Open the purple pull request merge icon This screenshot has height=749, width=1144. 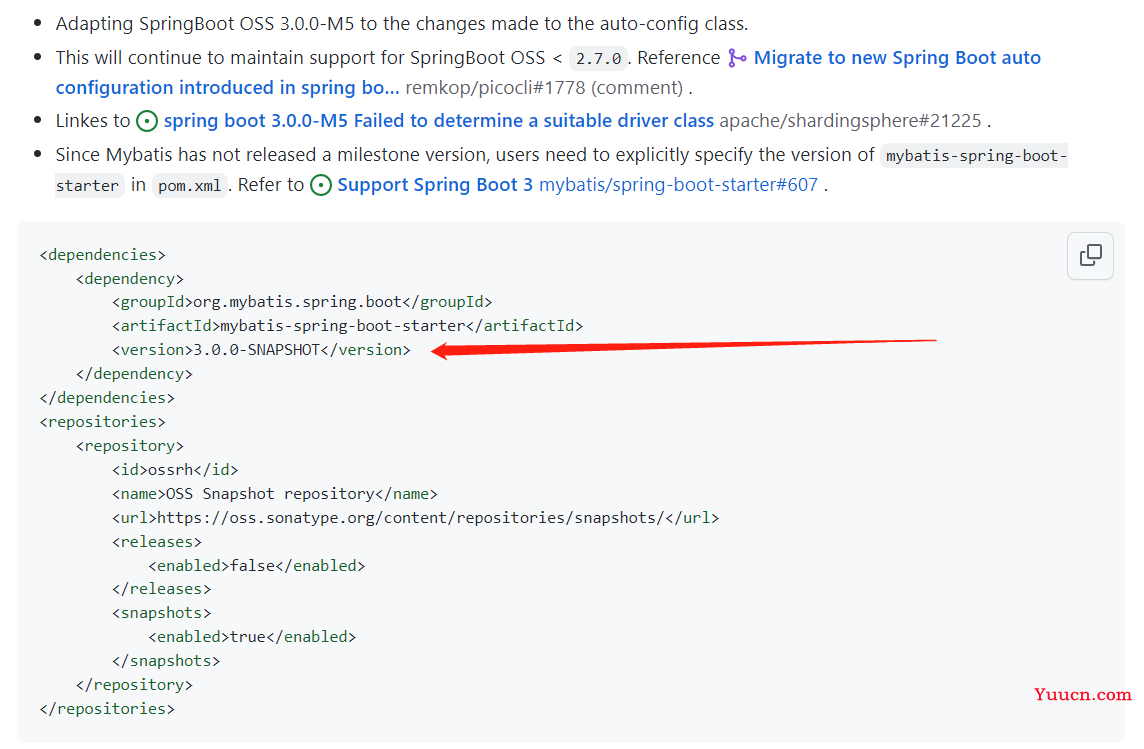[737, 58]
